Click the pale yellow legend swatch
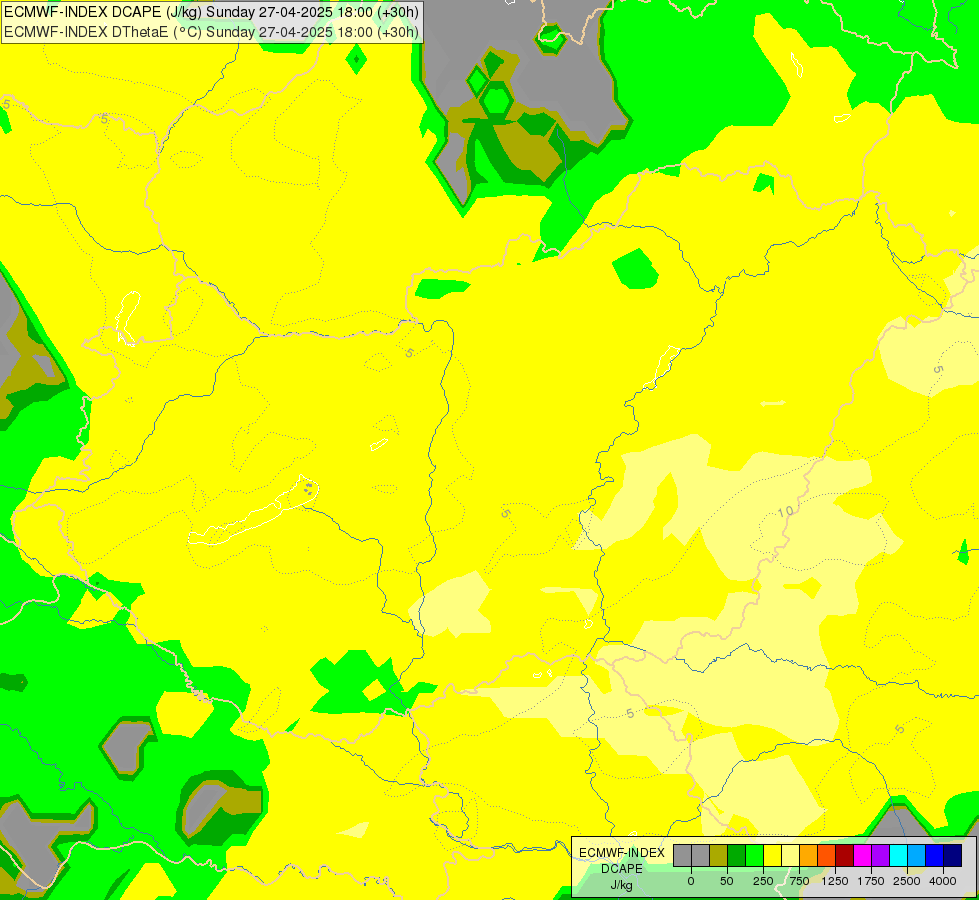This screenshot has width=979, height=900. click(790, 855)
